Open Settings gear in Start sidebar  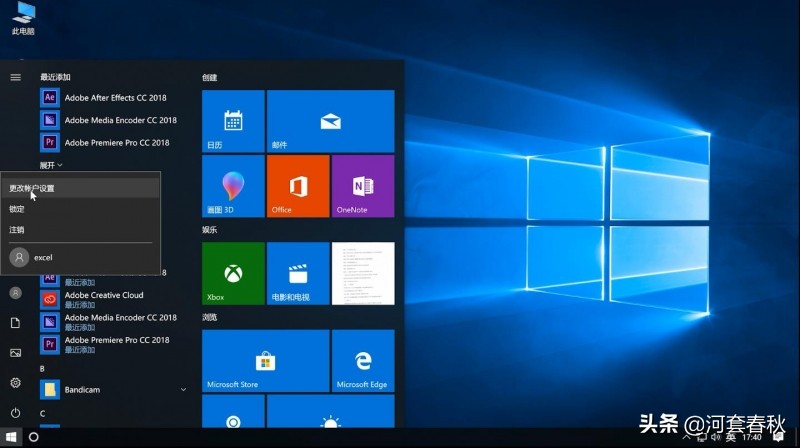15,383
